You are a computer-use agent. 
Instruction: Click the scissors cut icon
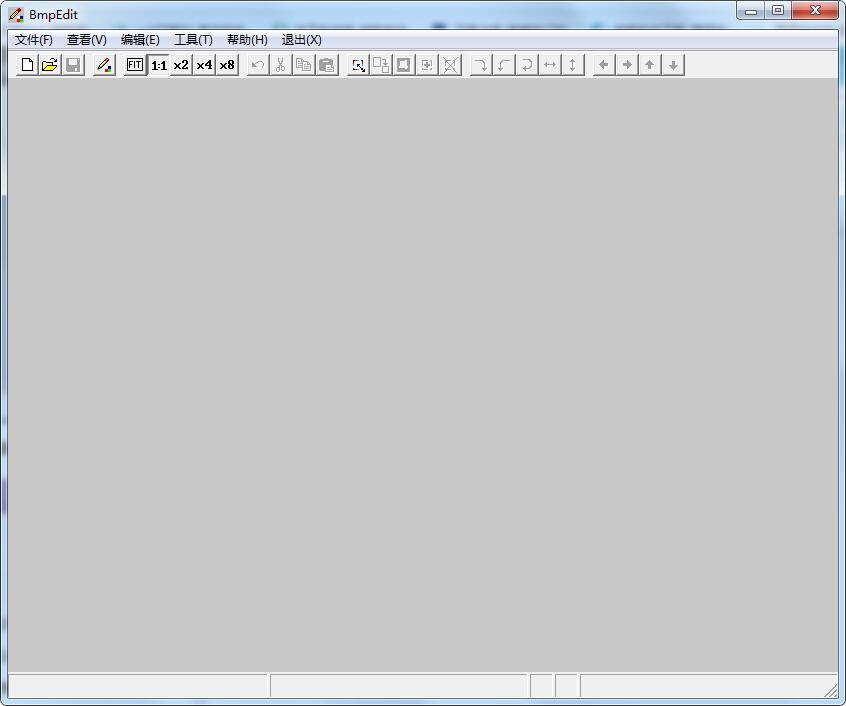coord(281,65)
